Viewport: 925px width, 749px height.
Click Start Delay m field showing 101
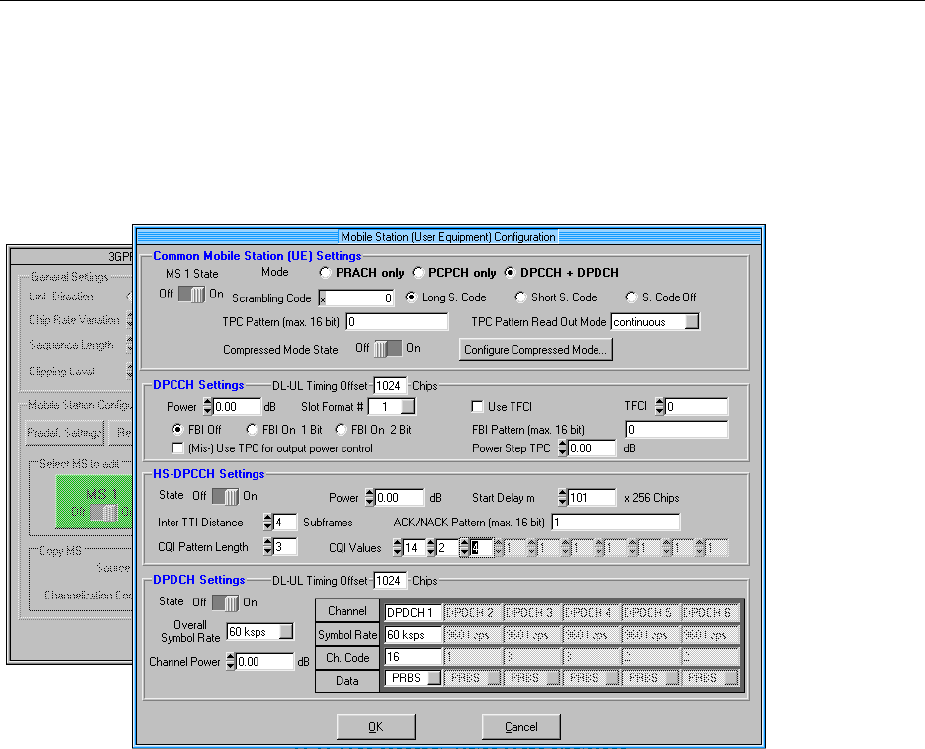pos(592,497)
